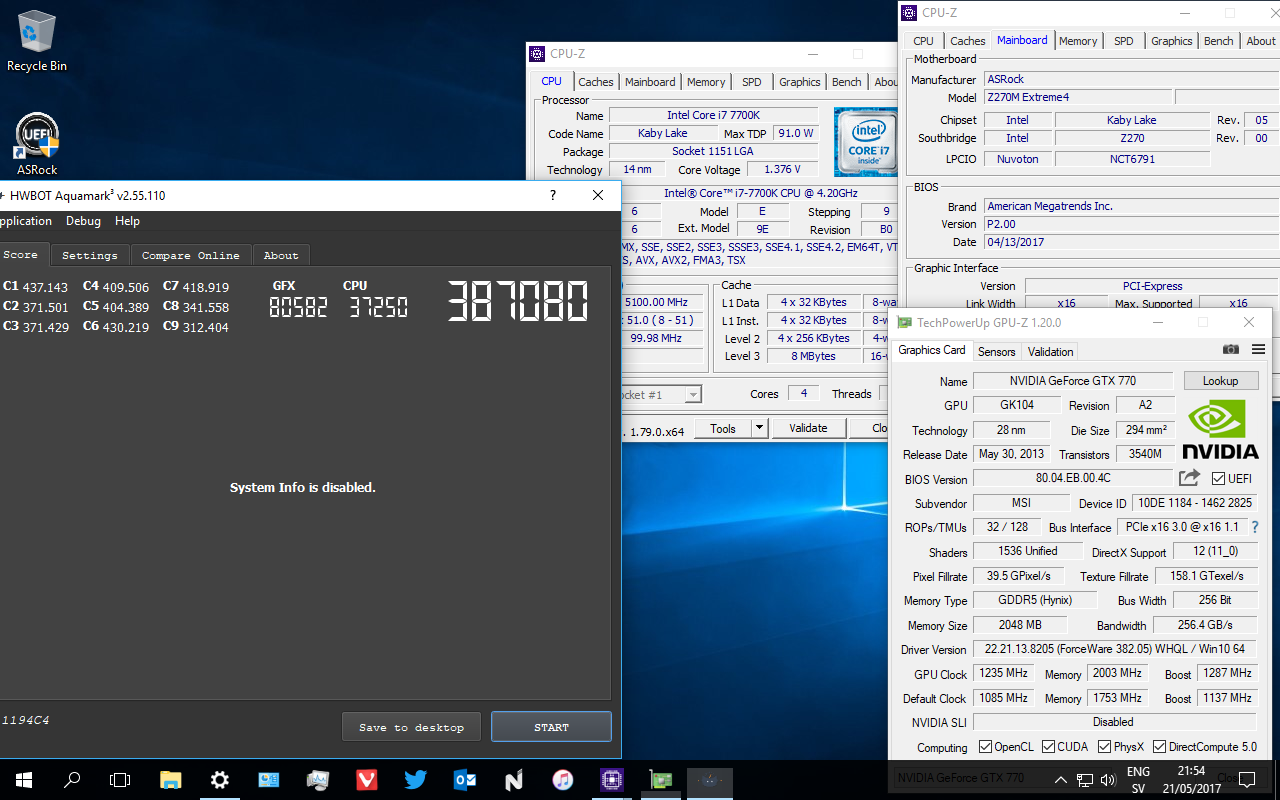Viewport: 1280px width, 800px height.
Task: Click the total score 387080 display
Action: pos(517,302)
